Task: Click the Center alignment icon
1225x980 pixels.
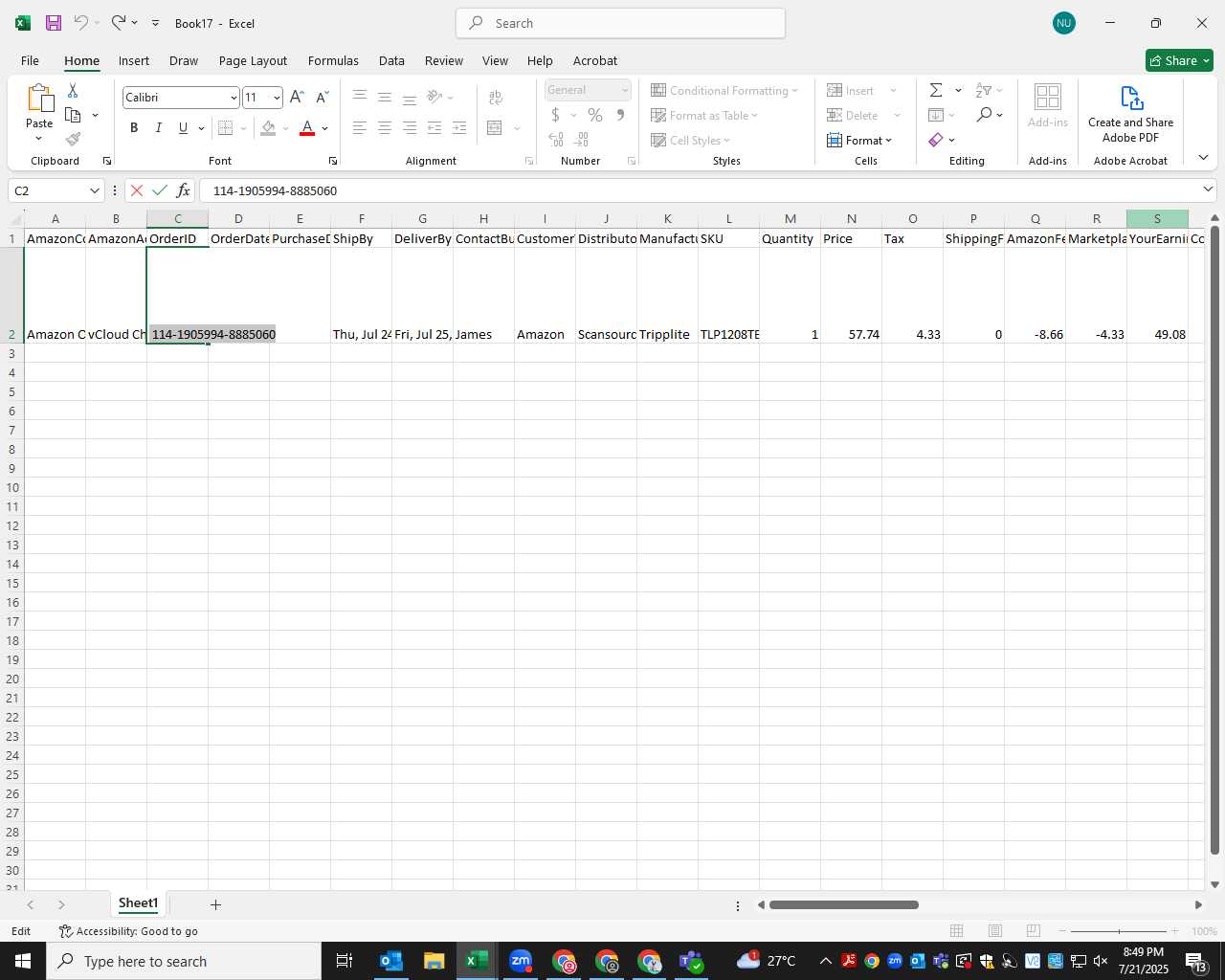Action: pos(385,128)
